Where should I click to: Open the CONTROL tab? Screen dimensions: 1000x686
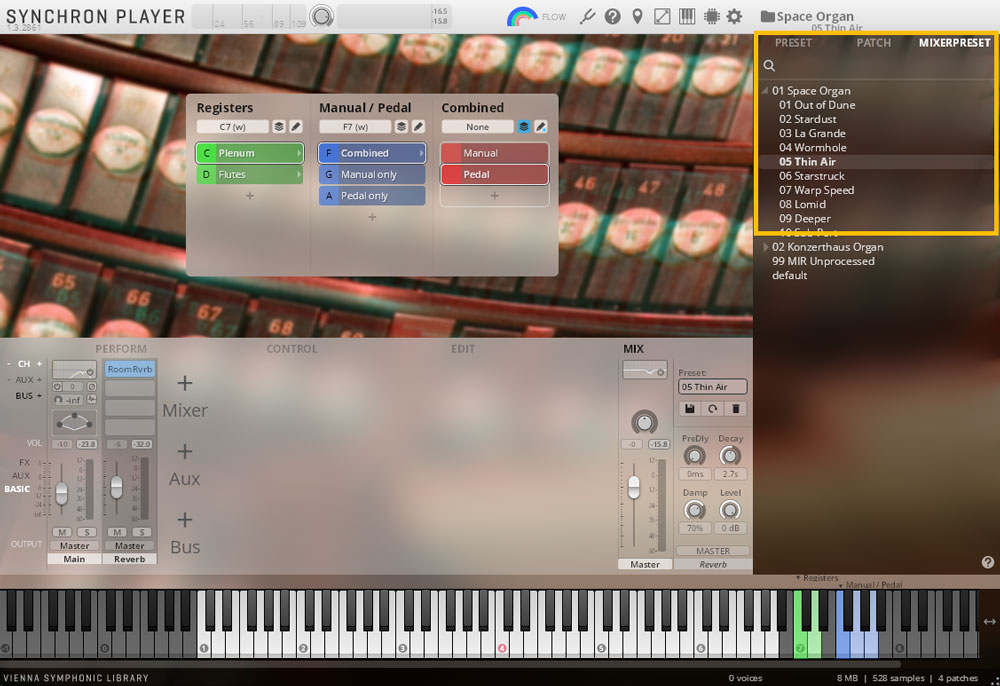pos(291,349)
